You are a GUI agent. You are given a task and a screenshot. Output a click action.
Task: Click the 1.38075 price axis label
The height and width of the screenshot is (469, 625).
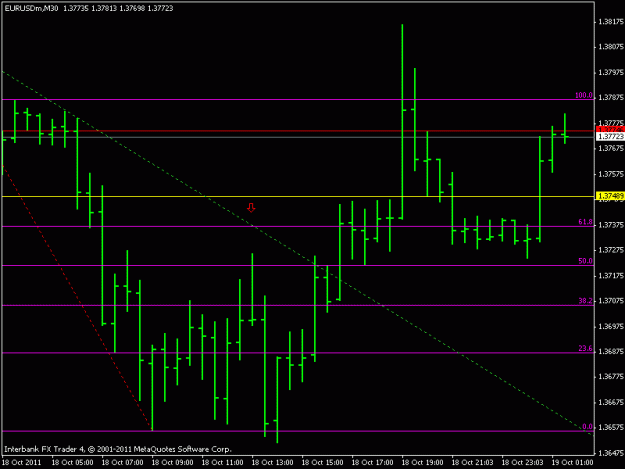coord(611,47)
